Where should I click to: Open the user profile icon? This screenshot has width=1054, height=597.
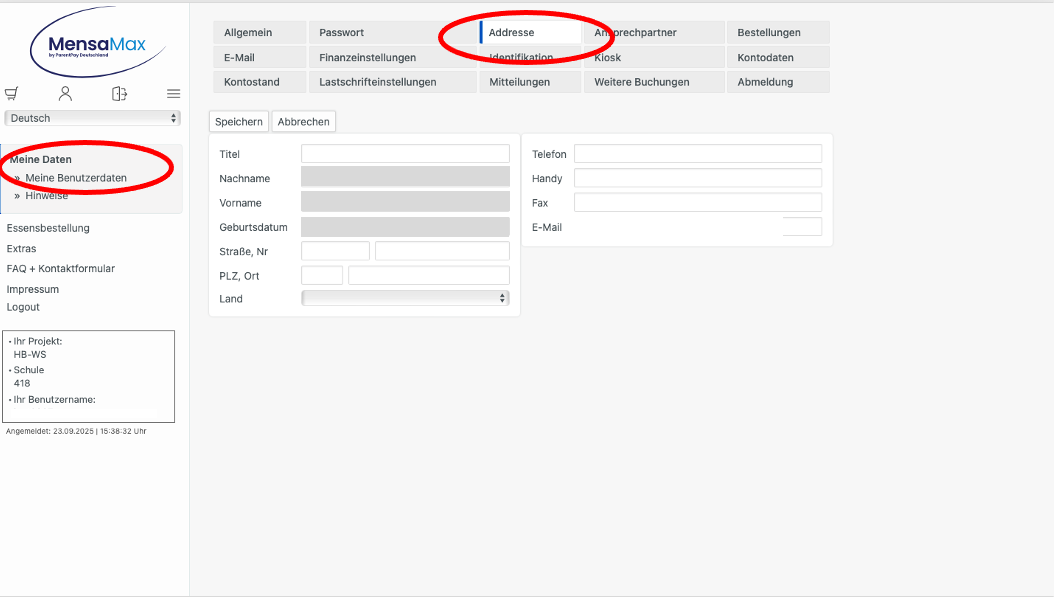pos(65,94)
